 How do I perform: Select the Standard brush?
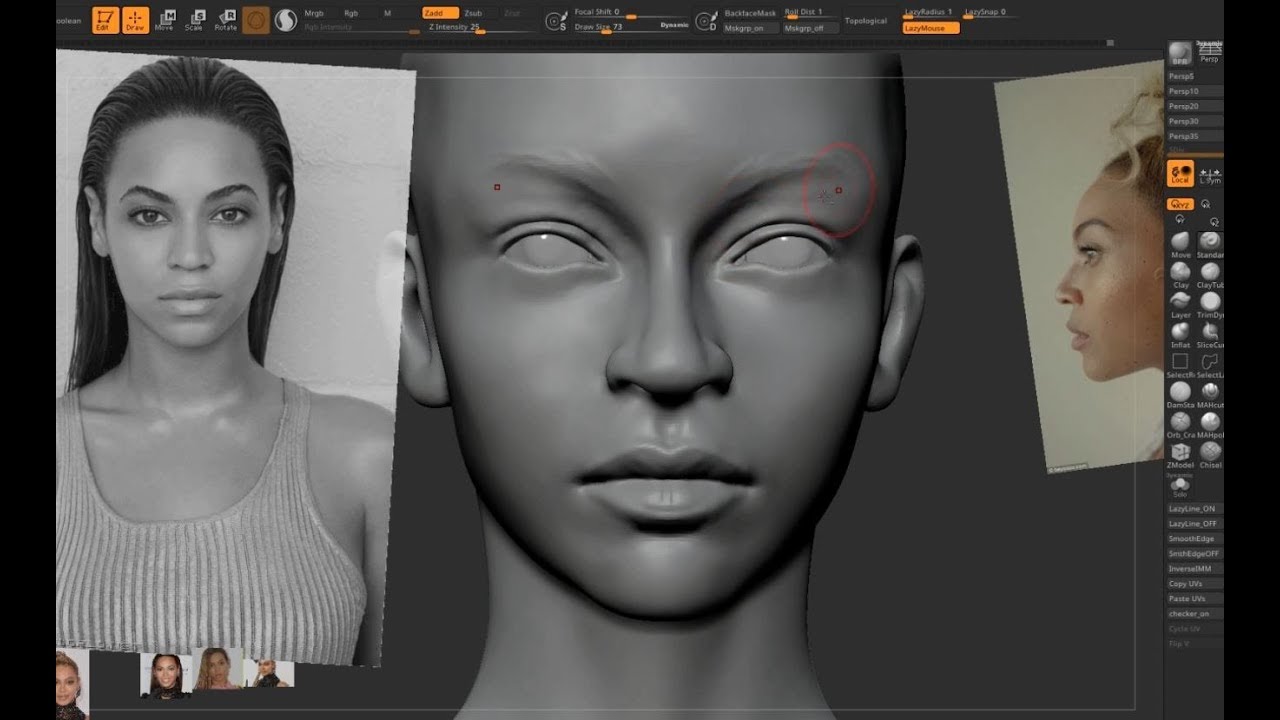(1210, 245)
